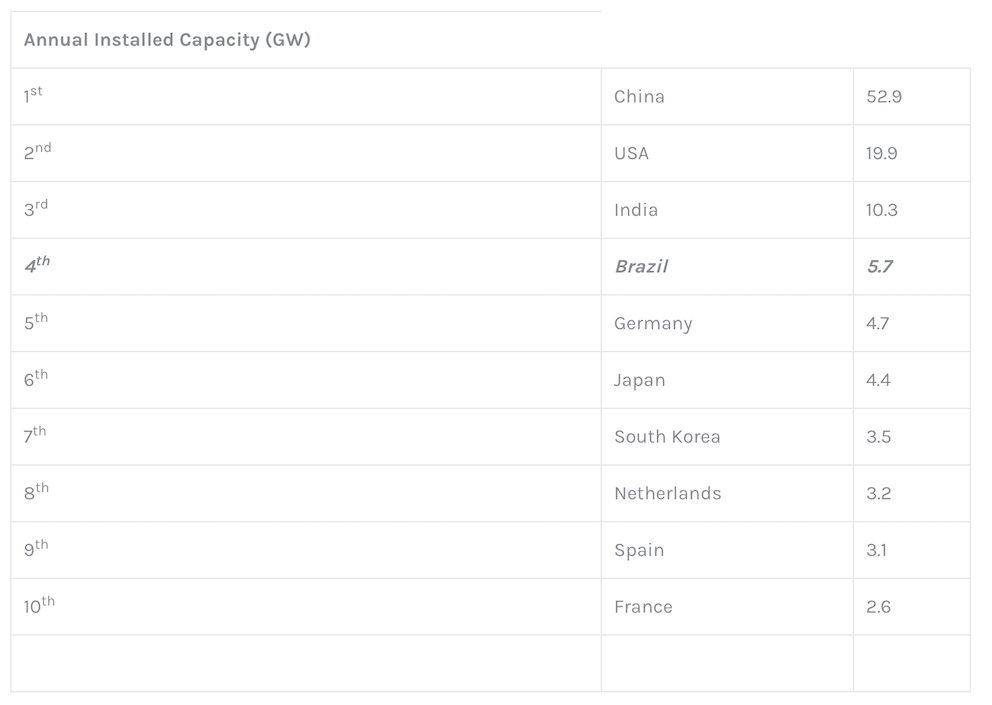Click the Japan table cell
This screenshot has height=705, width=992.
click(639, 380)
